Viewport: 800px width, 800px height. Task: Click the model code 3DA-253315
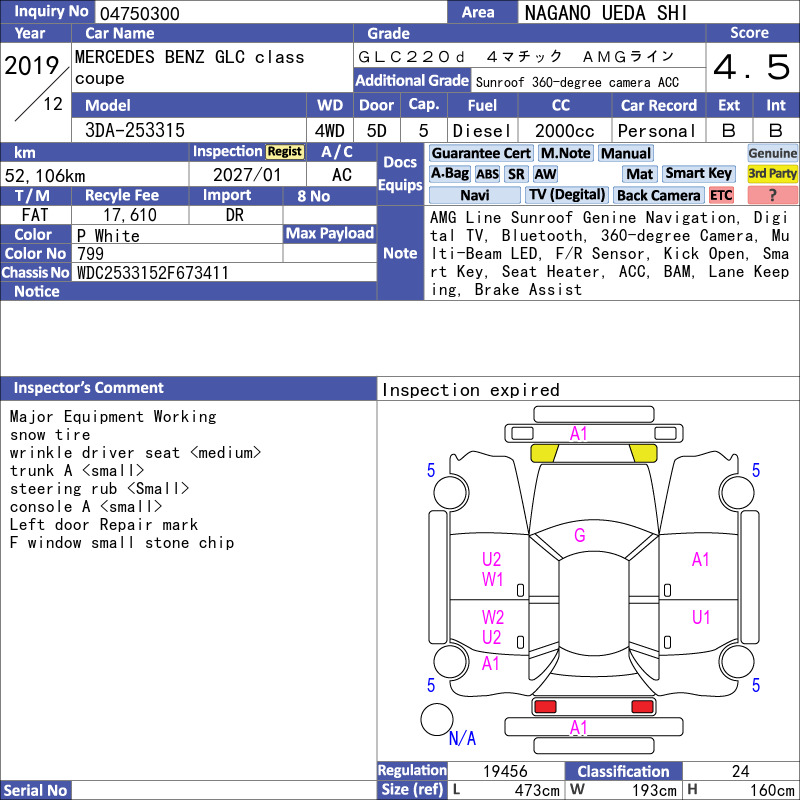pyautogui.click(x=135, y=130)
